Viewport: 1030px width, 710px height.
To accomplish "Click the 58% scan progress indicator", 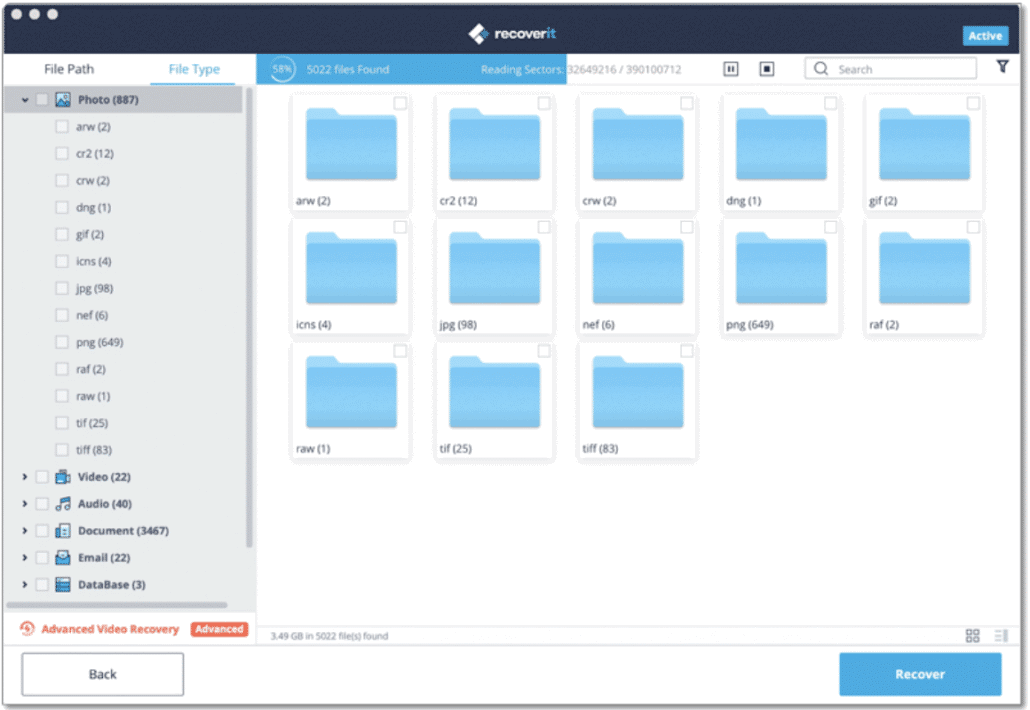I will click(x=283, y=69).
